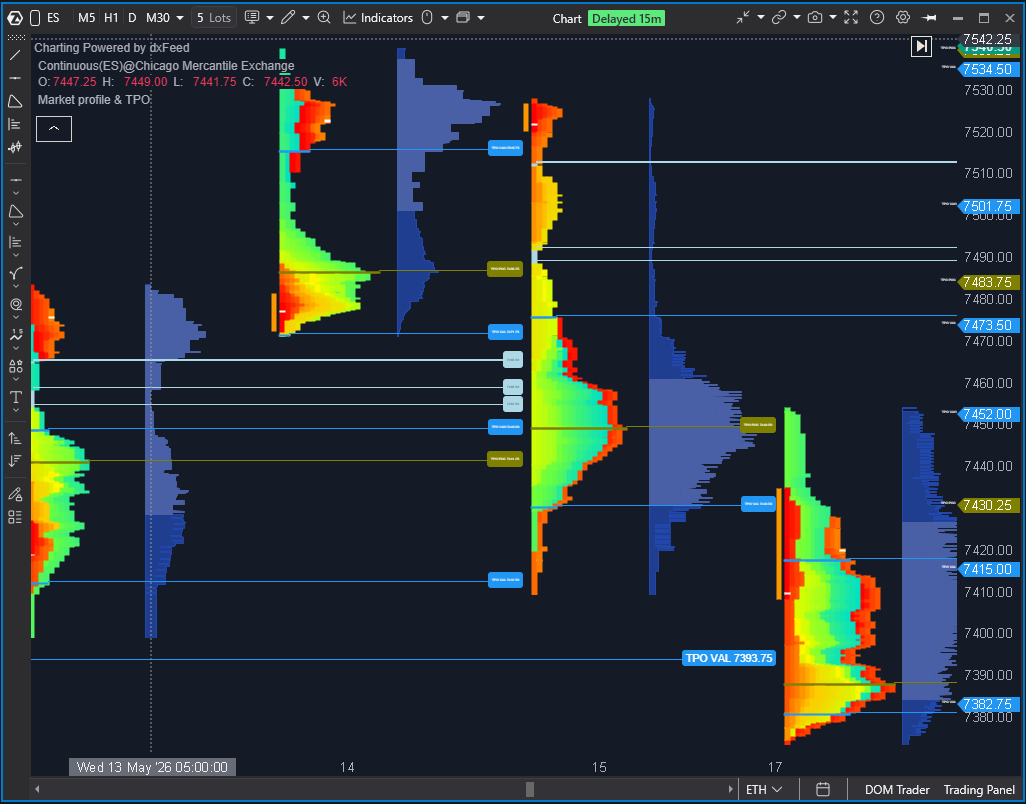The height and width of the screenshot is (804, 1026).
Task: Click the sort descending levels icon
Action: (x=15, y=461)
